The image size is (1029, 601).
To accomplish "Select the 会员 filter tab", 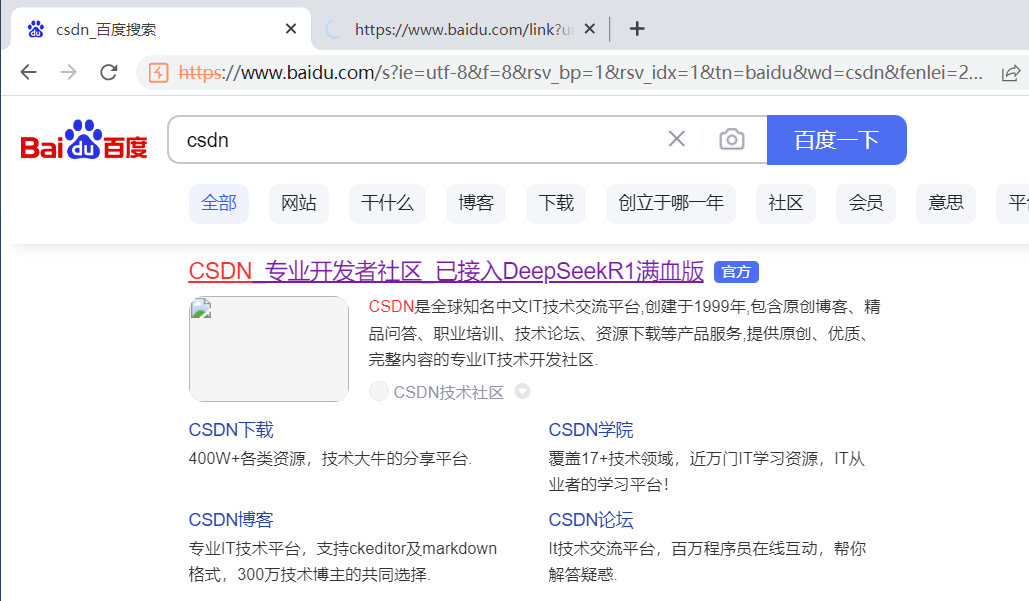I will [866, 203].
